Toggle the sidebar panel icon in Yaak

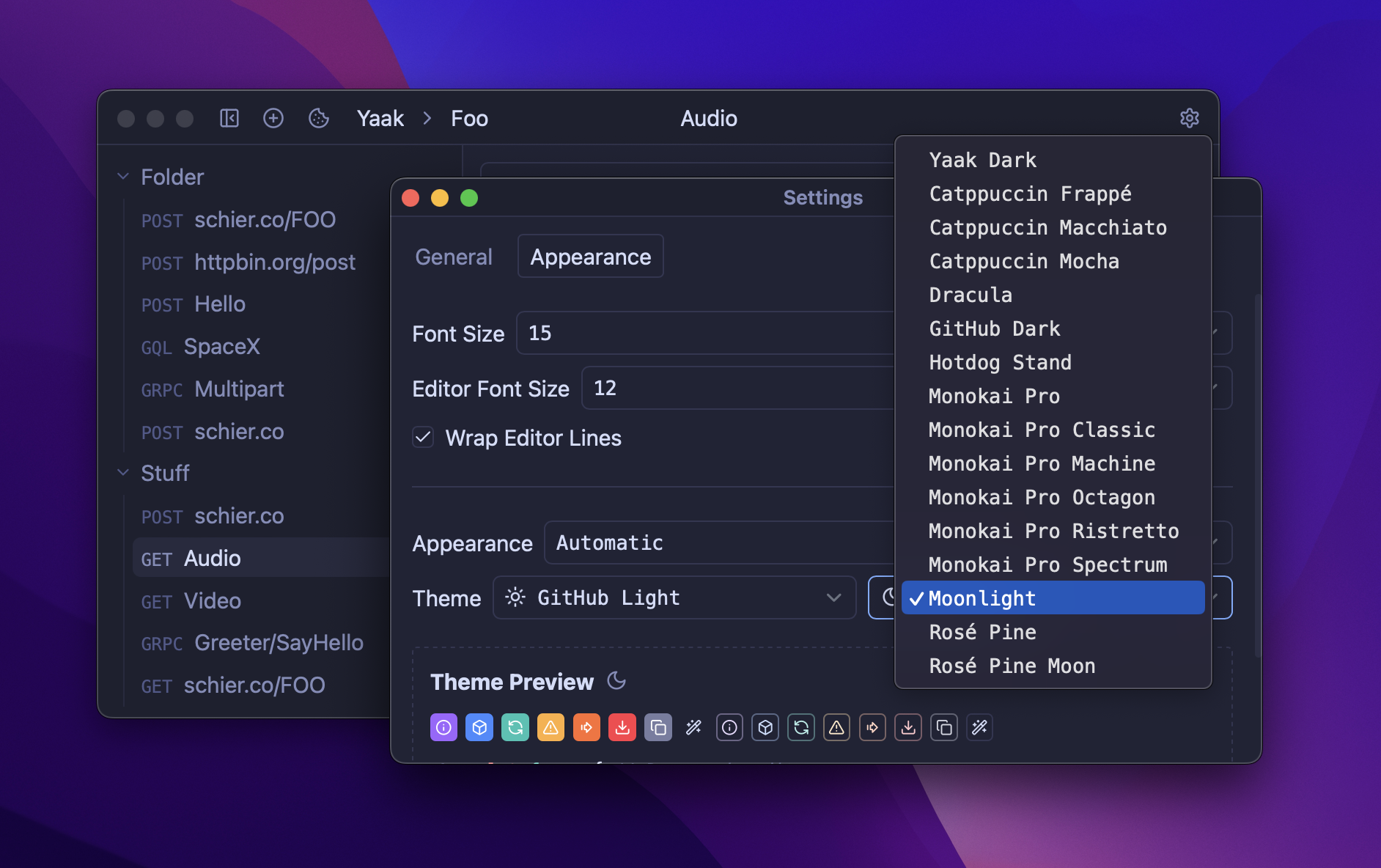pos(229,118)
